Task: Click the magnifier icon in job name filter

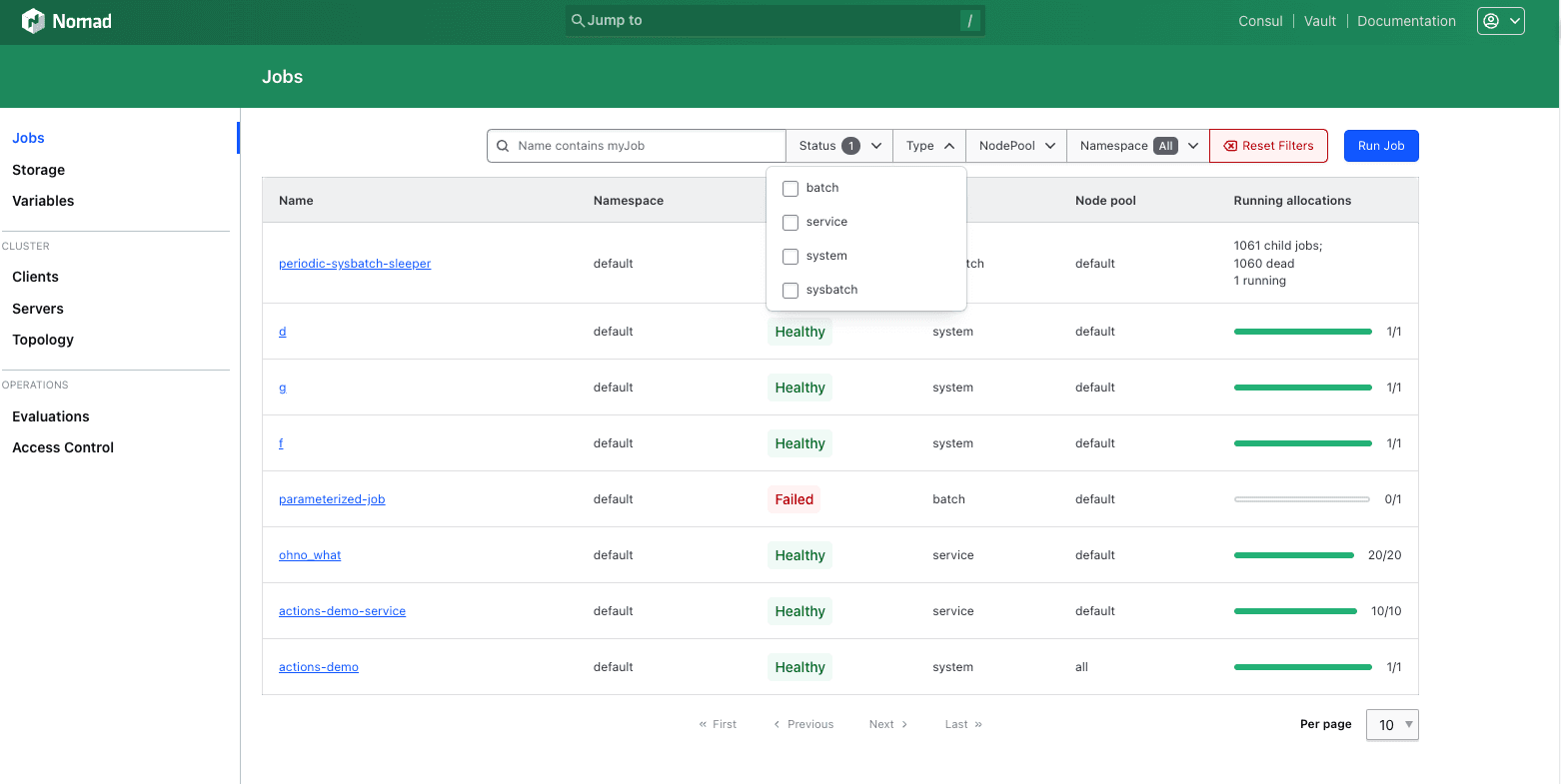Action: [x=504, y=146]
